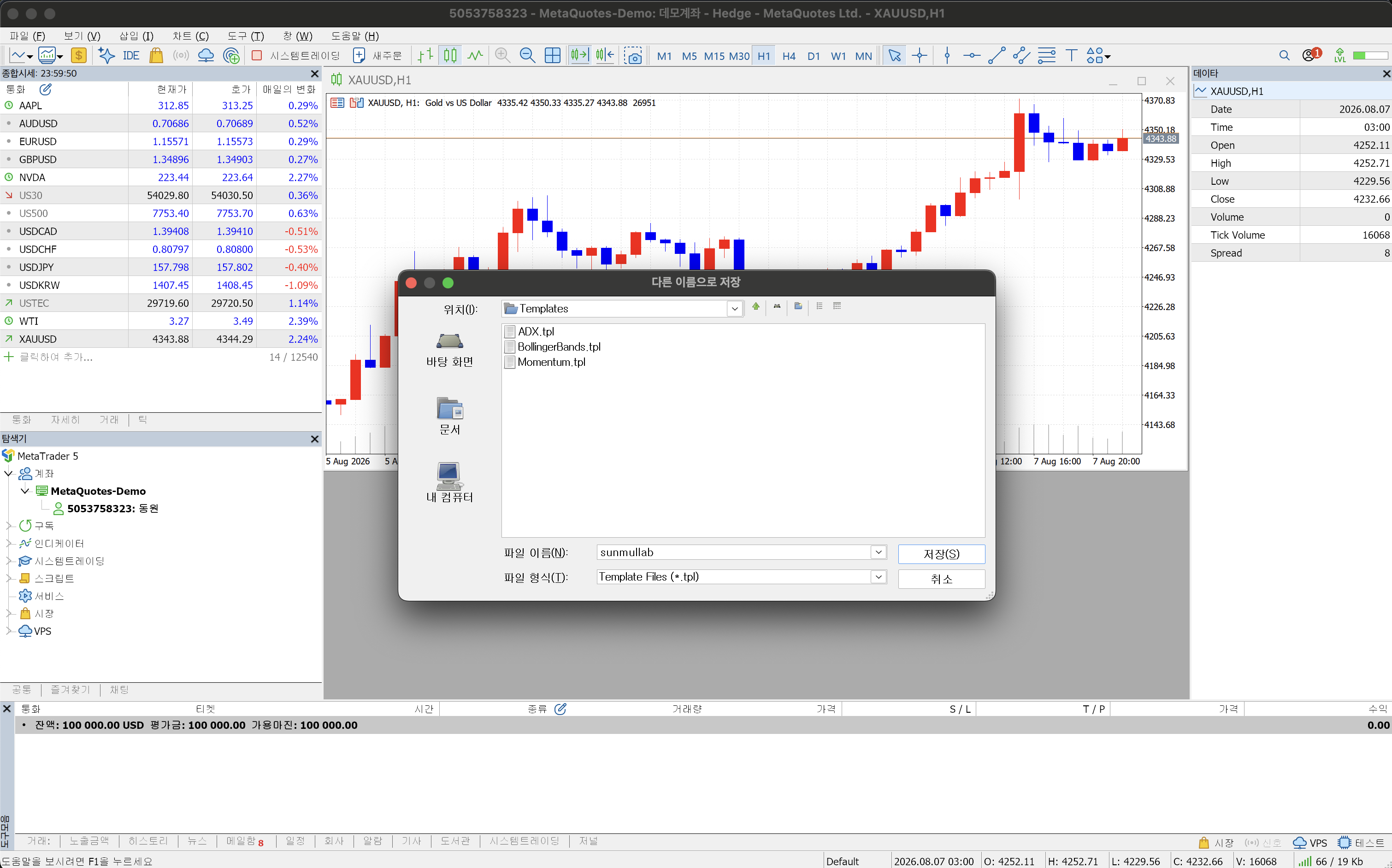Open the 파일 이름 dropdown arrow
Viewport: 1392px width, 868px height.
pos(878,552)
